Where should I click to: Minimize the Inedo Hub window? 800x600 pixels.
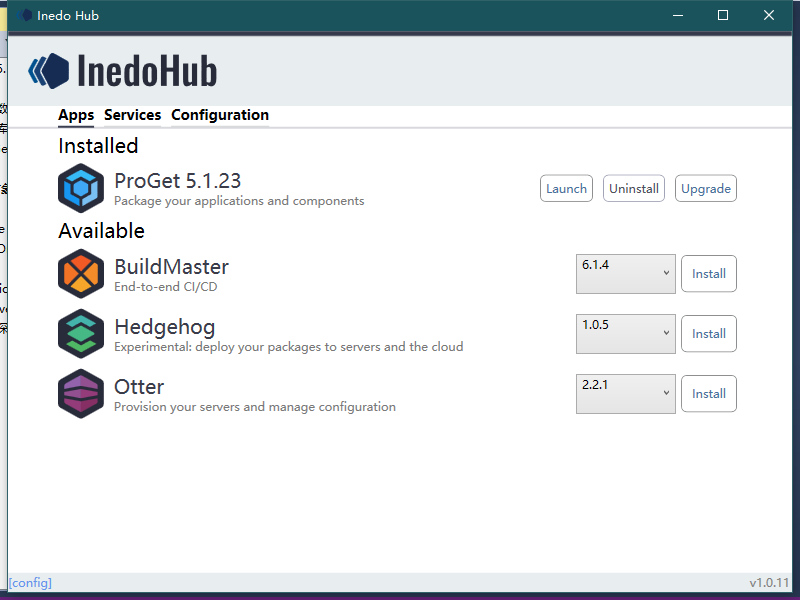678,15
